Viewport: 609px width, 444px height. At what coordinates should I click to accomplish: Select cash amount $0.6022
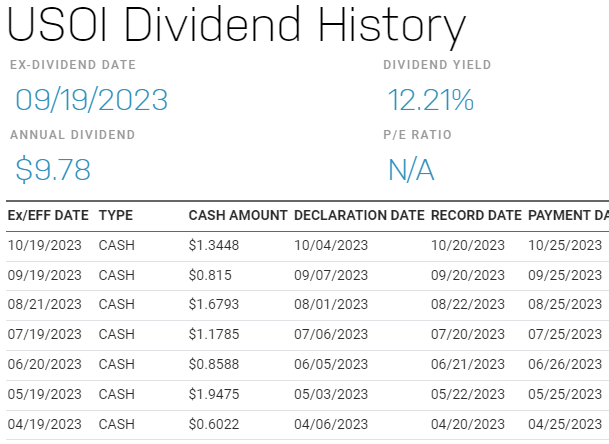click(214, 424)
